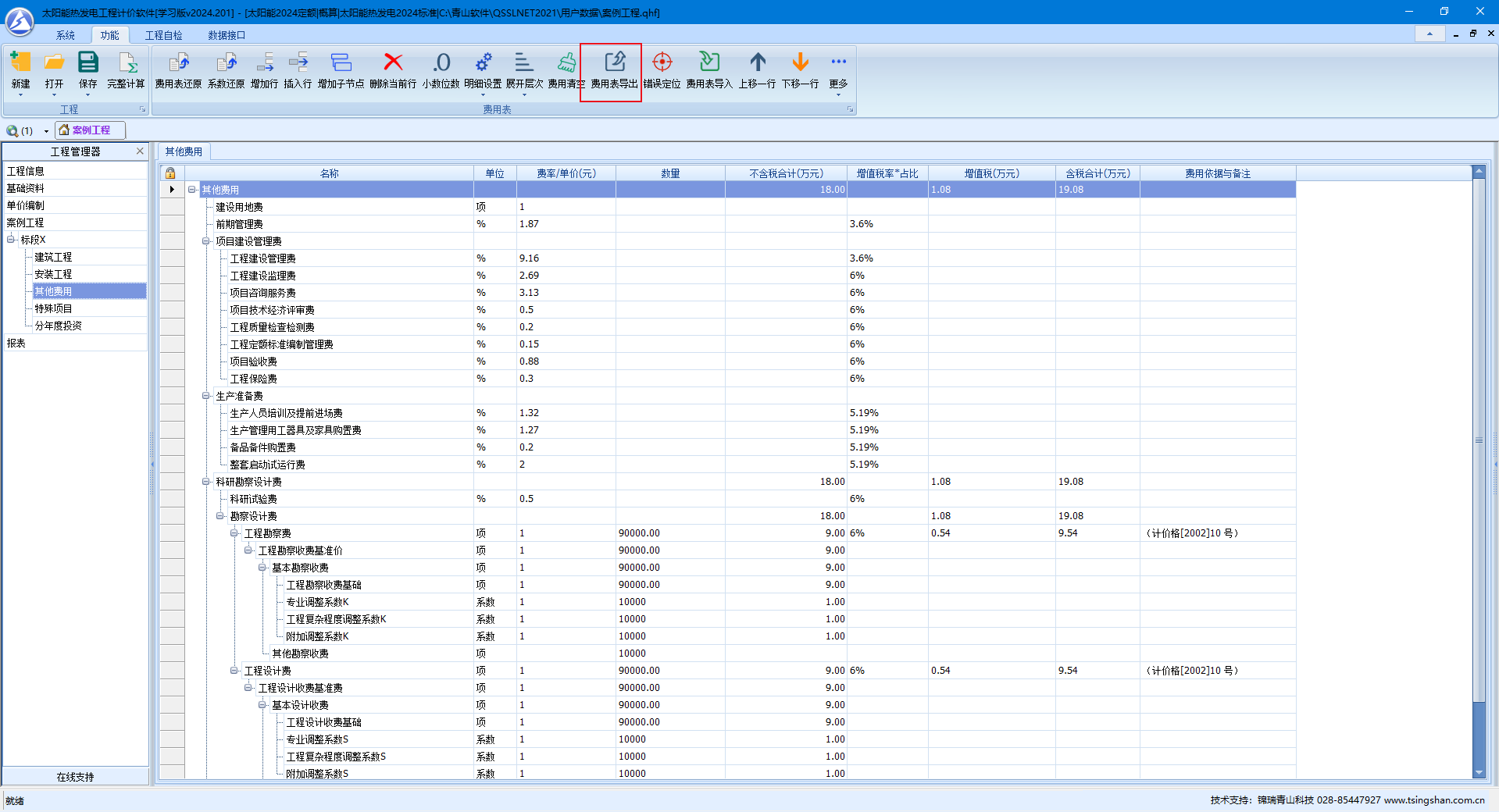
Task: Select 特殊项目 tree item
Action: click(53, 308)
